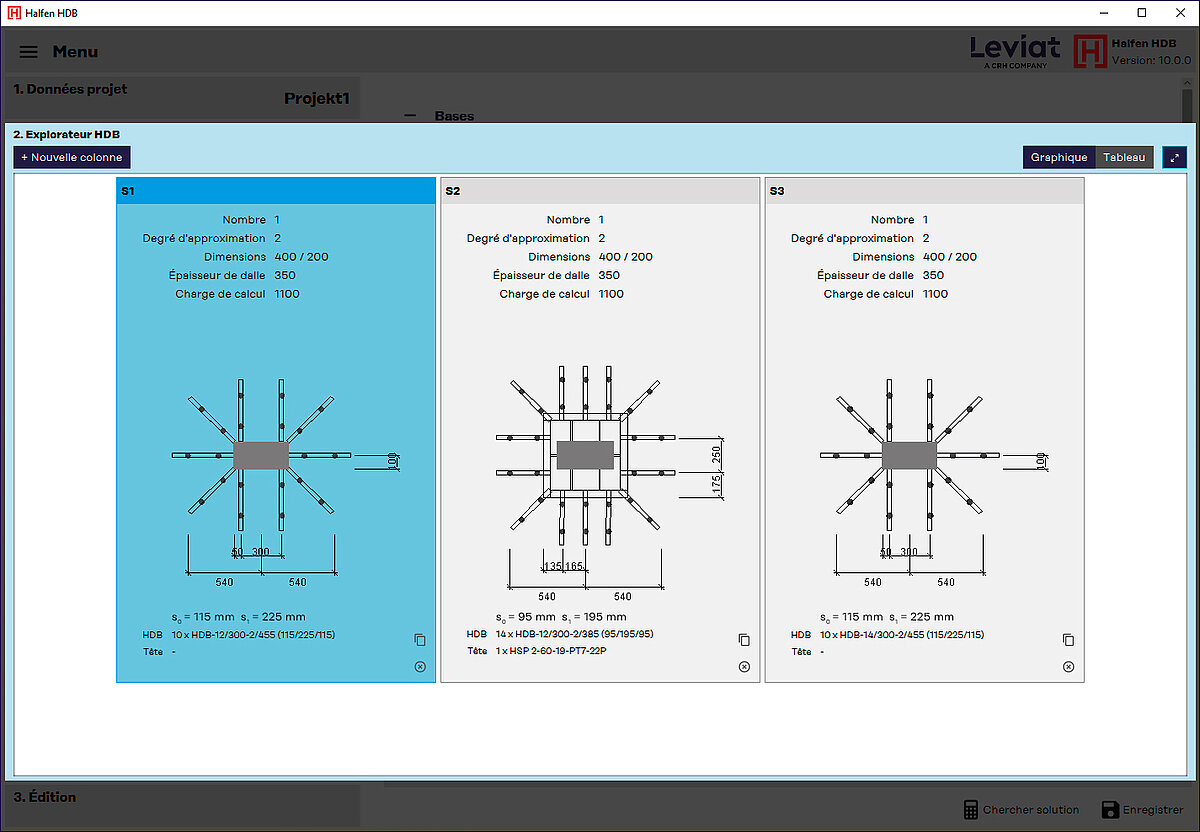This screenshot has height=832, width=1200.
Task: Click the Leviat company logo
Action: click(1015, 50)
